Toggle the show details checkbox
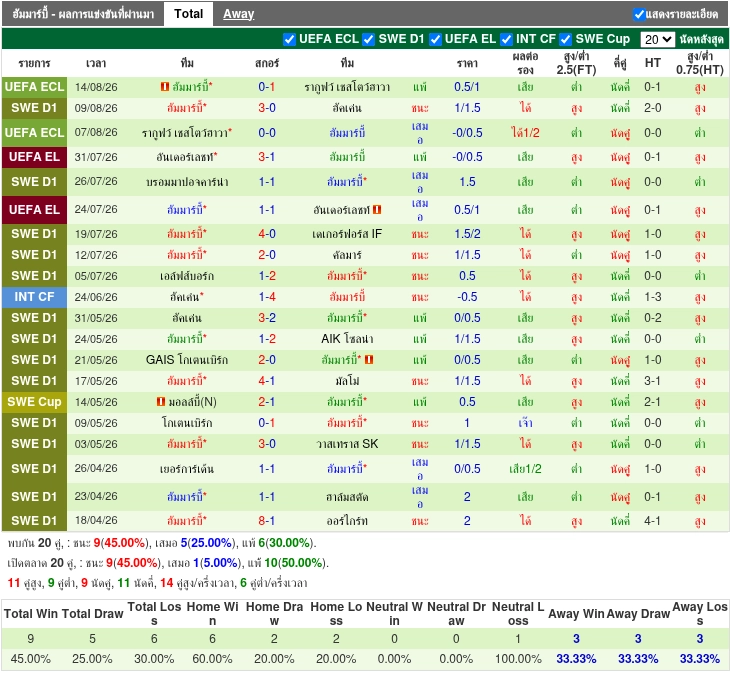The width and height of the screenshot is (730, 677). tap(639, 14)
